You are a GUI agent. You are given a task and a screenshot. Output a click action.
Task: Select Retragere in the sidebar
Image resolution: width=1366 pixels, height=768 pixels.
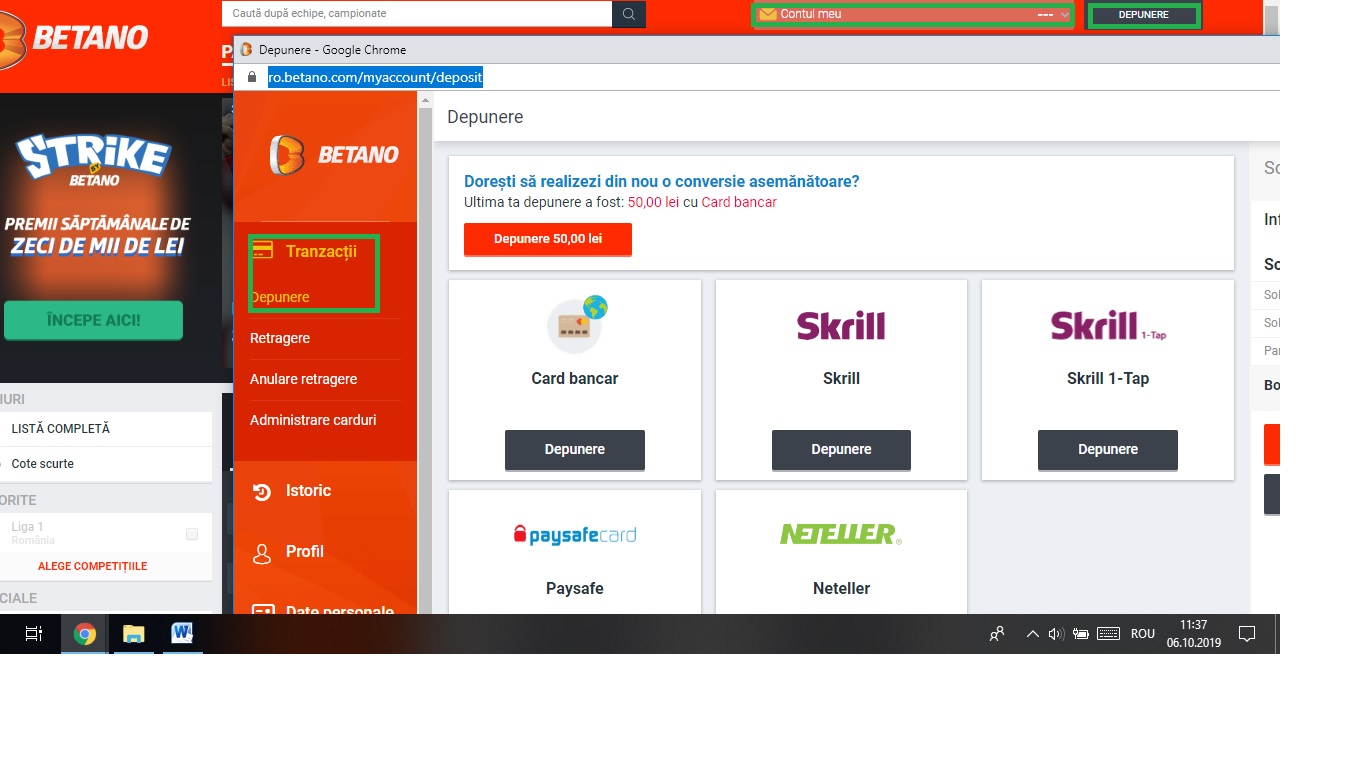pyautogui.click(x=280, y=338)
